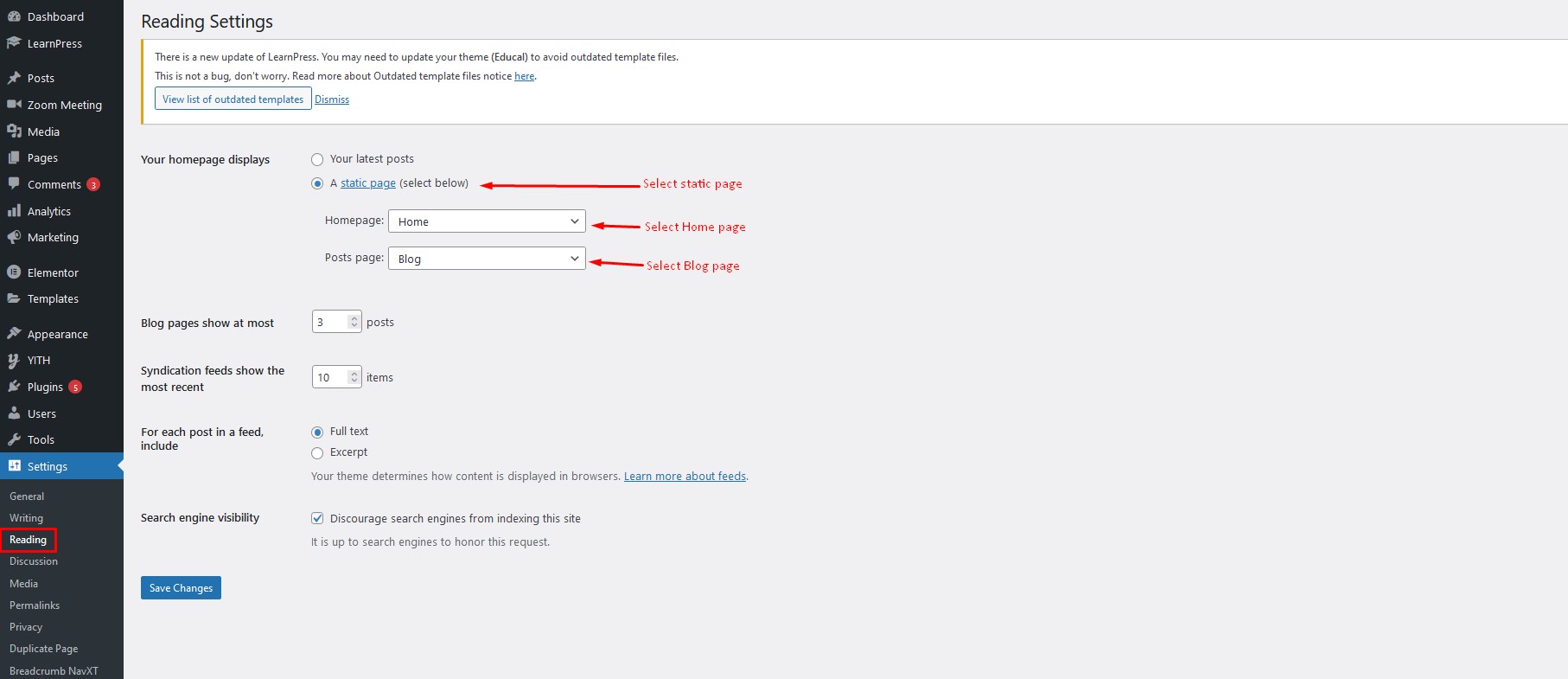Click the Plugins plug icon
This screenshot has width=1568, height=679.
[14, 387]
